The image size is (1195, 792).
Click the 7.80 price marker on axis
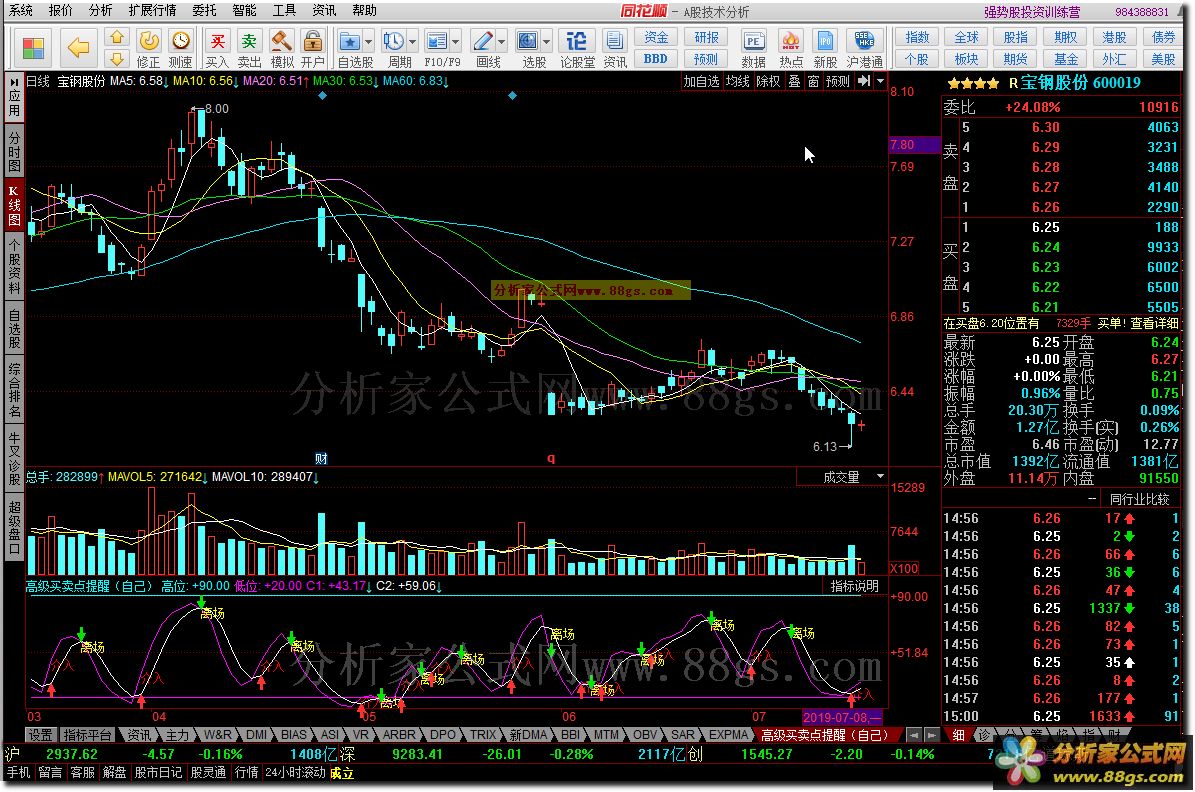point(914,145)
